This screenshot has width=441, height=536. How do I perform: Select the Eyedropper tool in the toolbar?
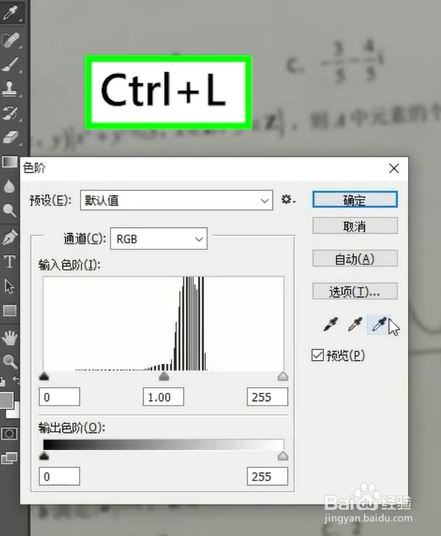[x=10, y=13]
